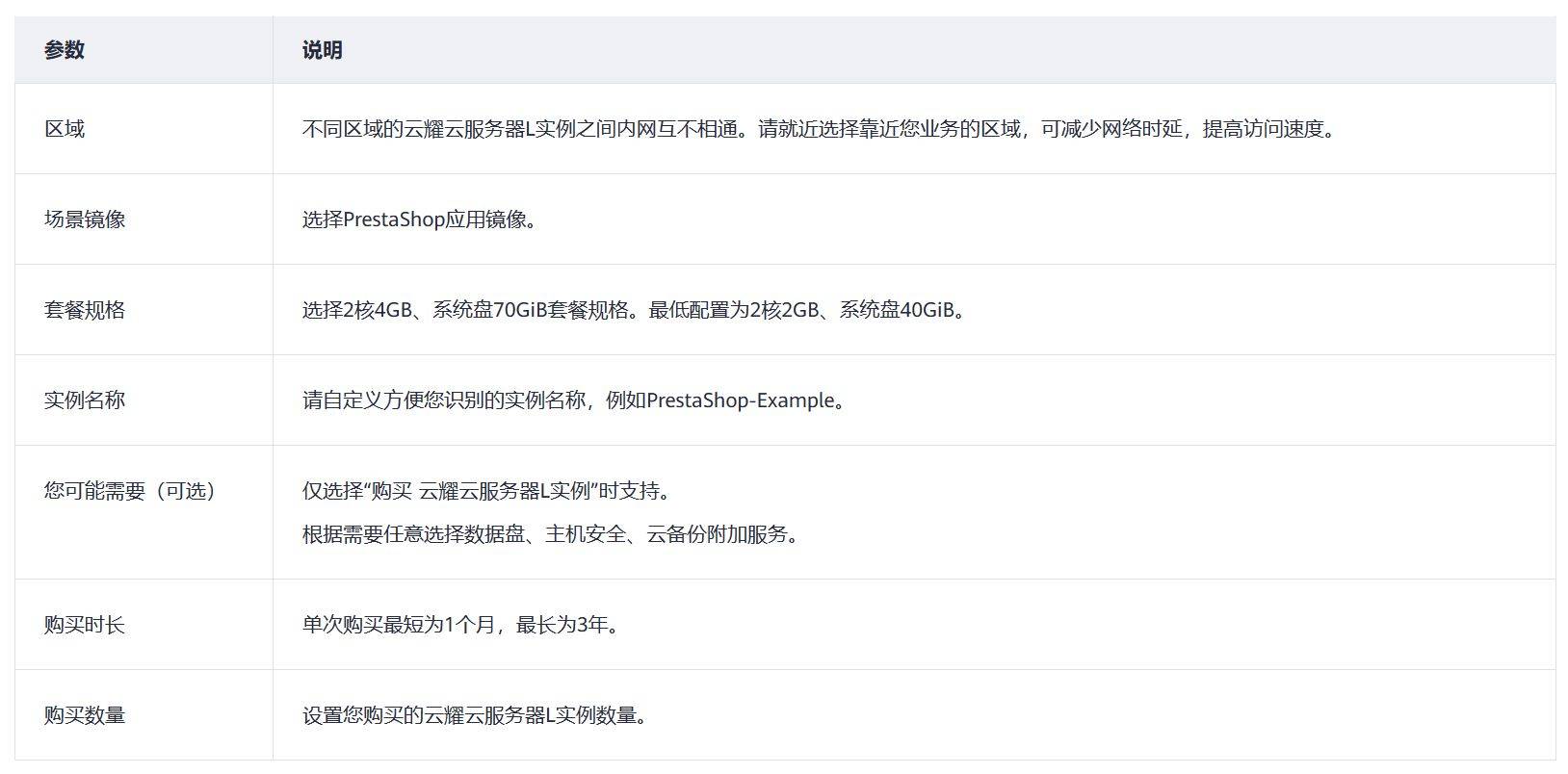Click the description 选择2核4GB、系统盘70GiB套餐规格

(635, 310)
